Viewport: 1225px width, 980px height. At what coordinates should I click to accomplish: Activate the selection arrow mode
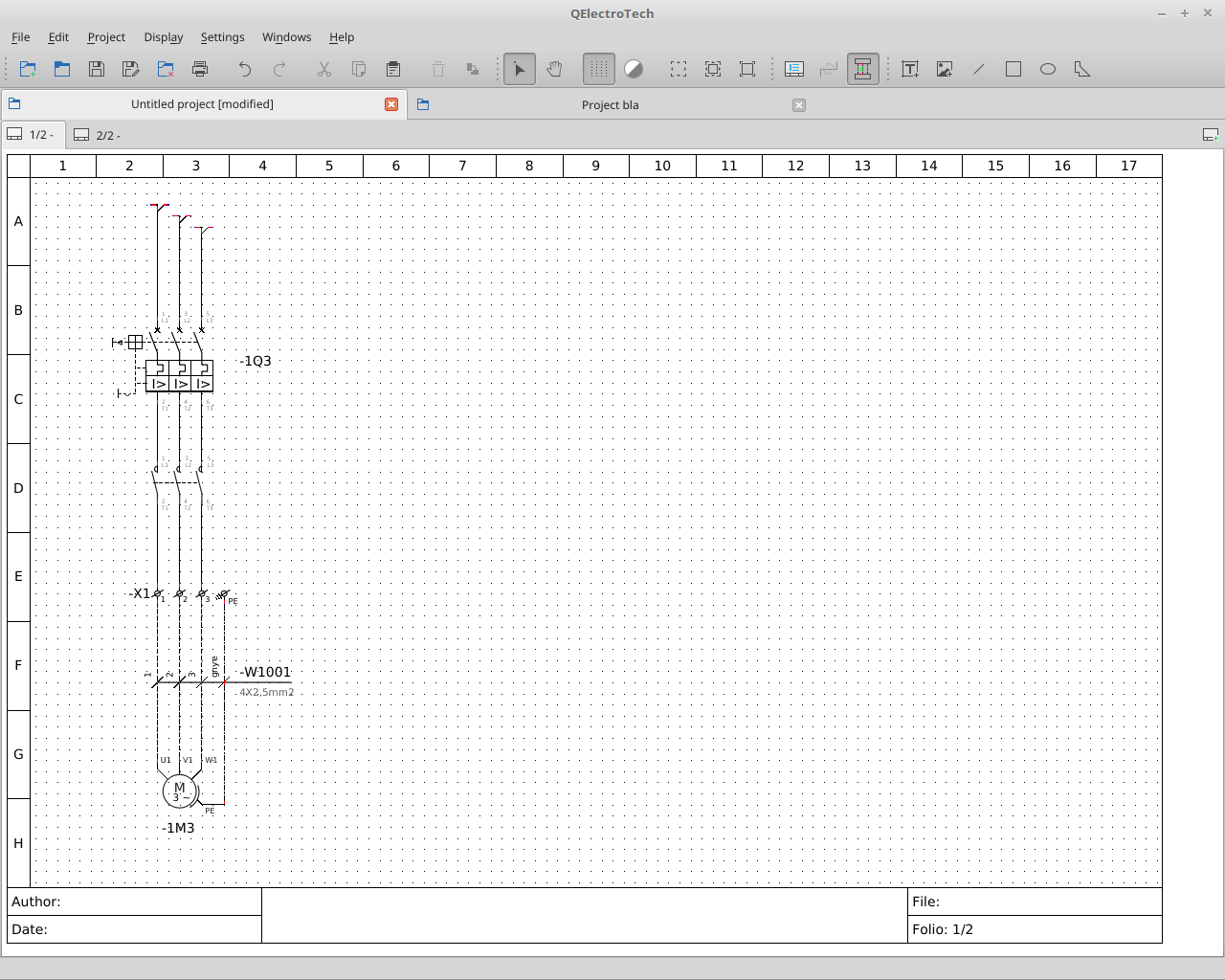click(x=520, y=69)
